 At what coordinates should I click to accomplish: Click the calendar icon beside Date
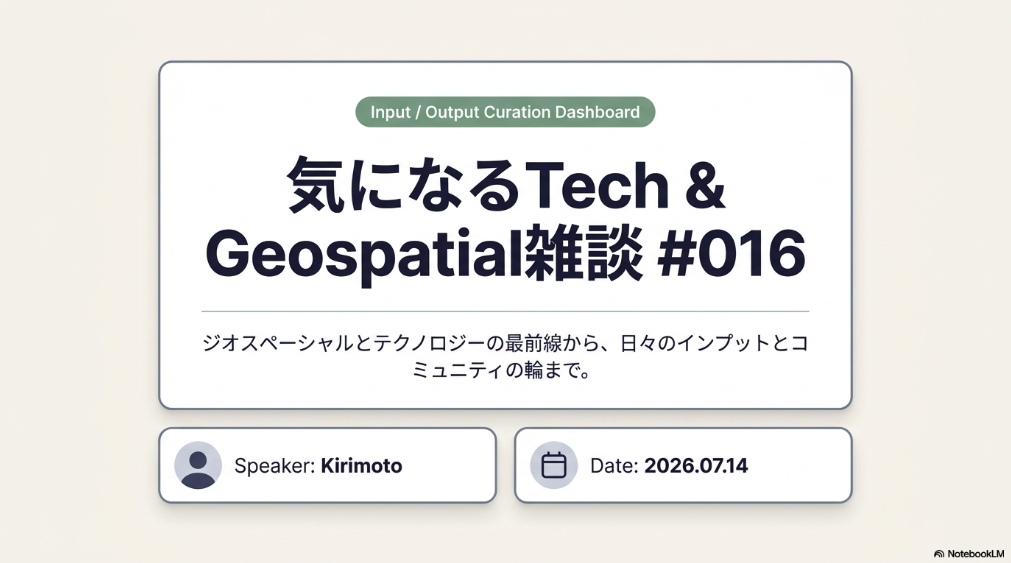(554, 465)
